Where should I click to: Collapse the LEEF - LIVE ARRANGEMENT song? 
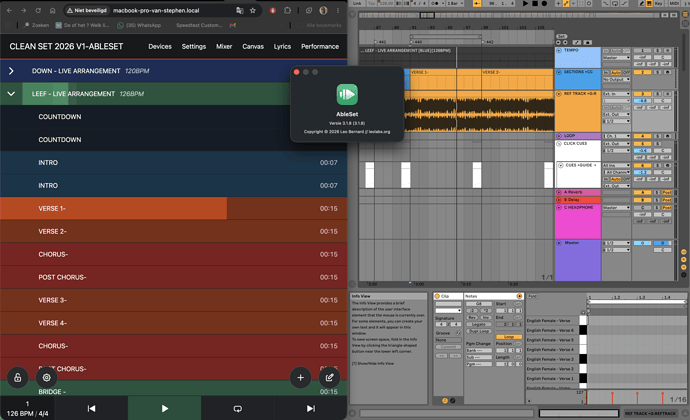(x=11, y=94)
